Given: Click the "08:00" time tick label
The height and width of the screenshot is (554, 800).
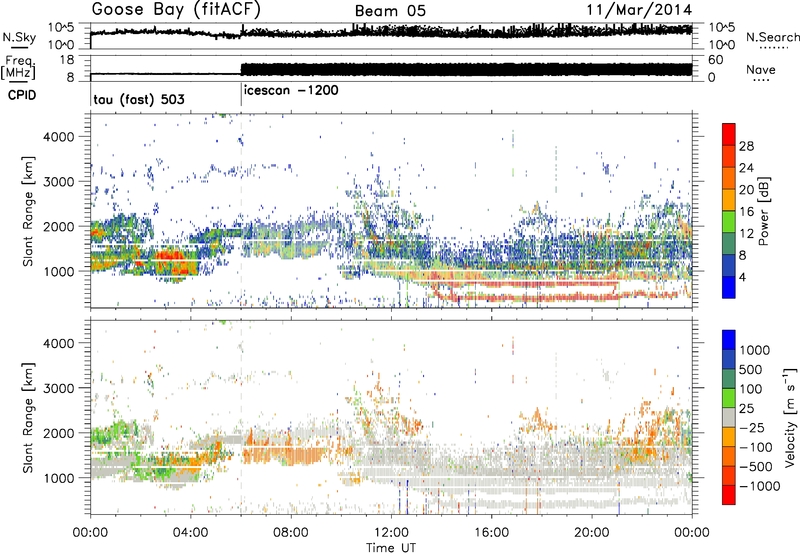Looking at the screenshot, I should (290, 533).
